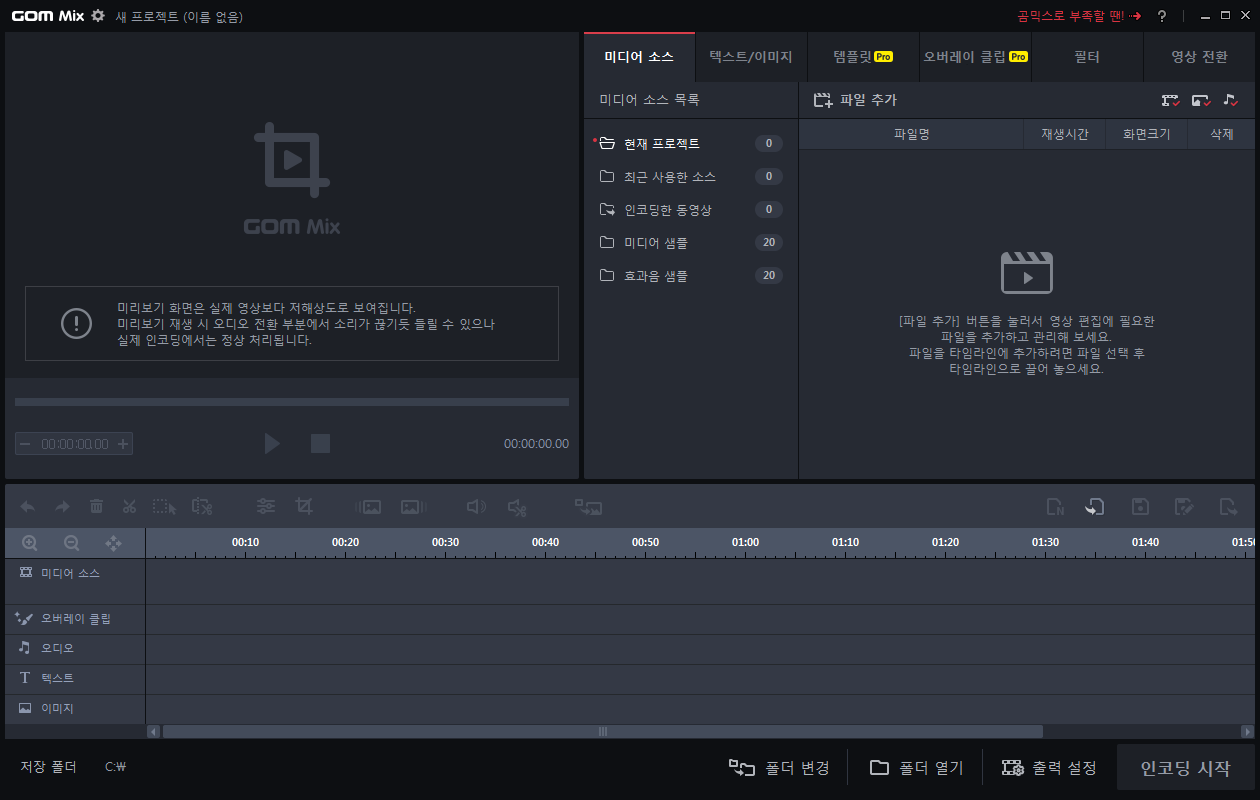
Task: Click the timeline horizontal scrollbar thumb
Action: coord(602,731)
